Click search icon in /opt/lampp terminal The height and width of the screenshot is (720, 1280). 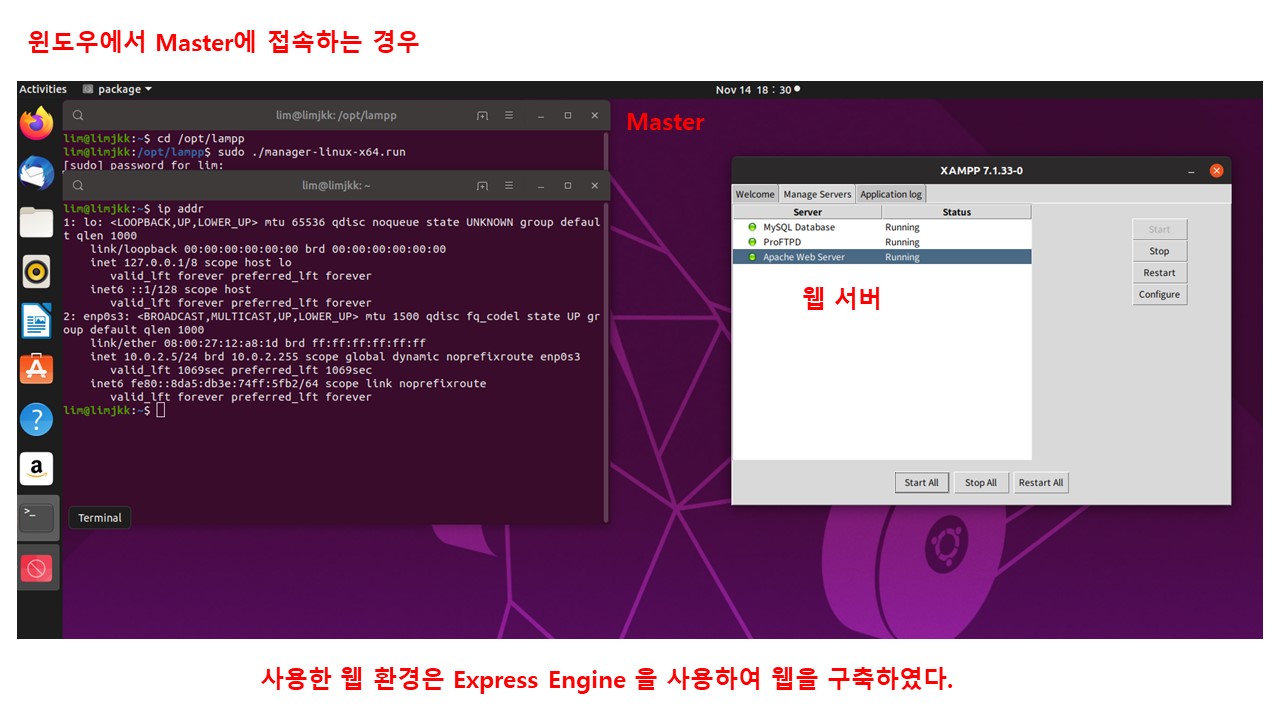(x=78, y=115)
